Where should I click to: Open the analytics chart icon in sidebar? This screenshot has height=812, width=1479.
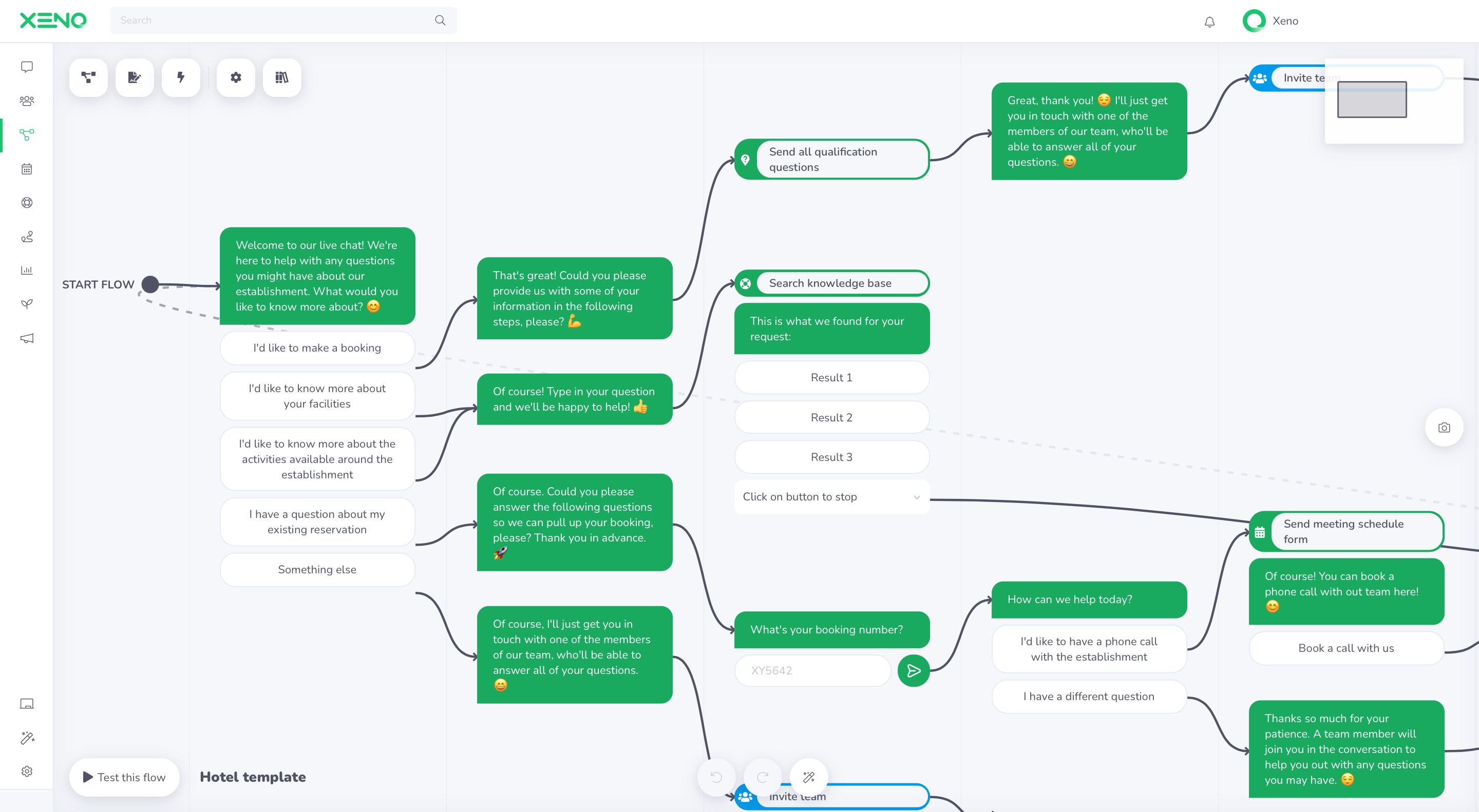[26, 270]
